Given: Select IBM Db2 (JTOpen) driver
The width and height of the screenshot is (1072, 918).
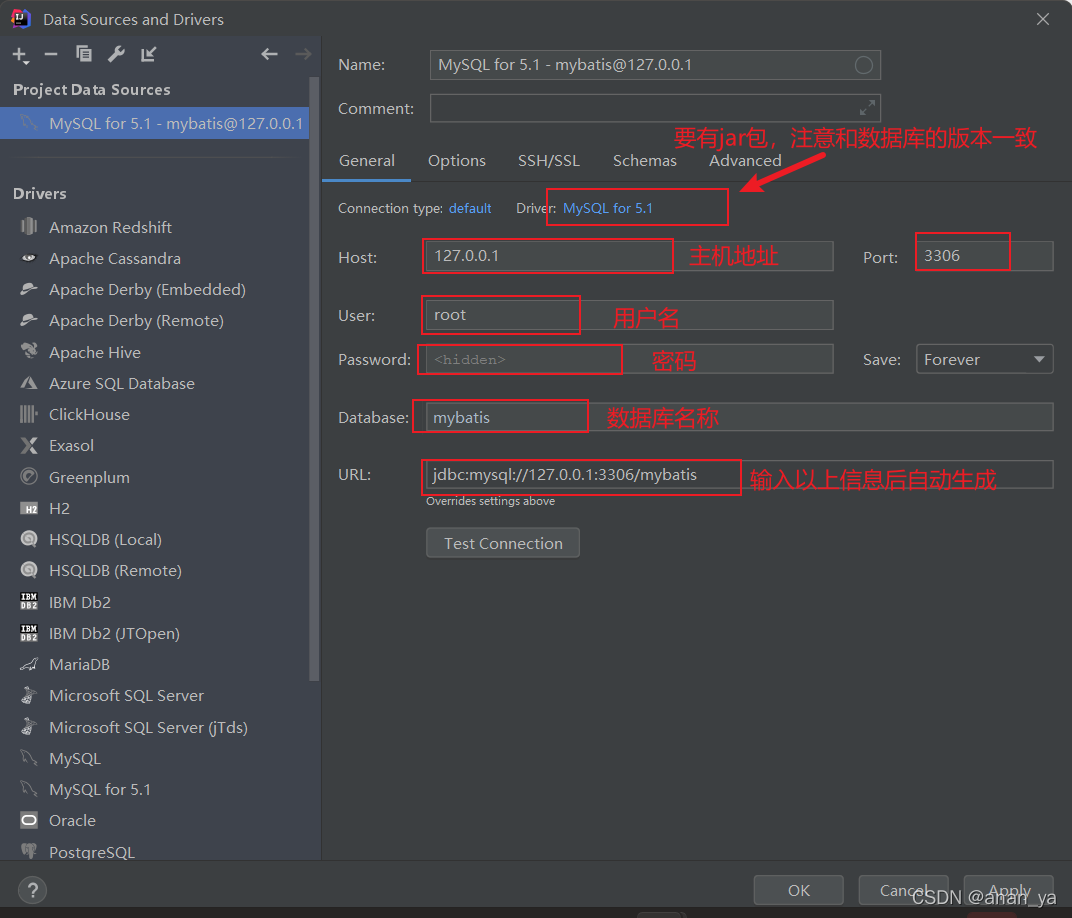Looking at the screenshot, I should [x=114, y=634].
